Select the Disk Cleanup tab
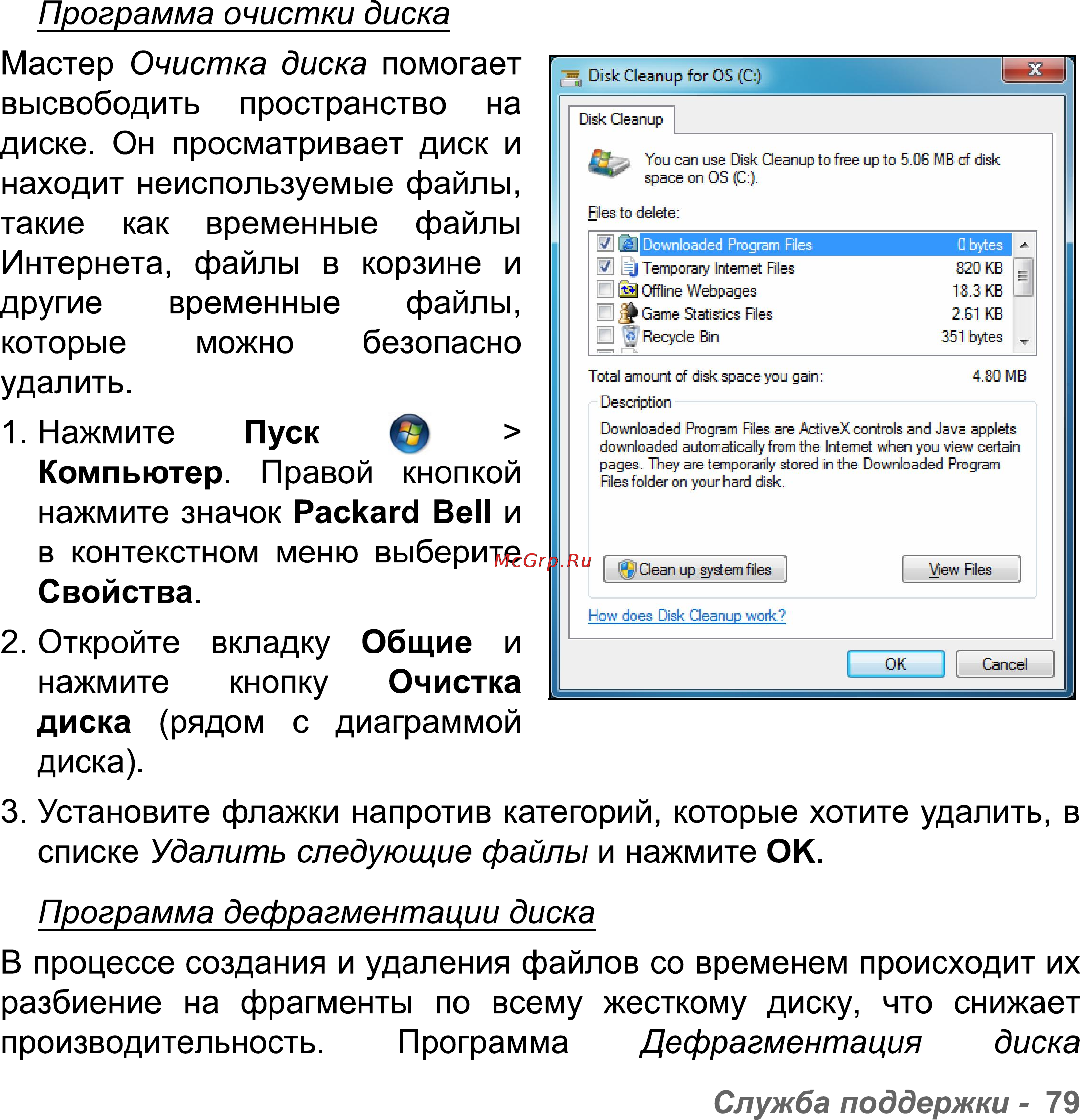Viewport: 1080px width, 1120px height. (x=621, y=119)
